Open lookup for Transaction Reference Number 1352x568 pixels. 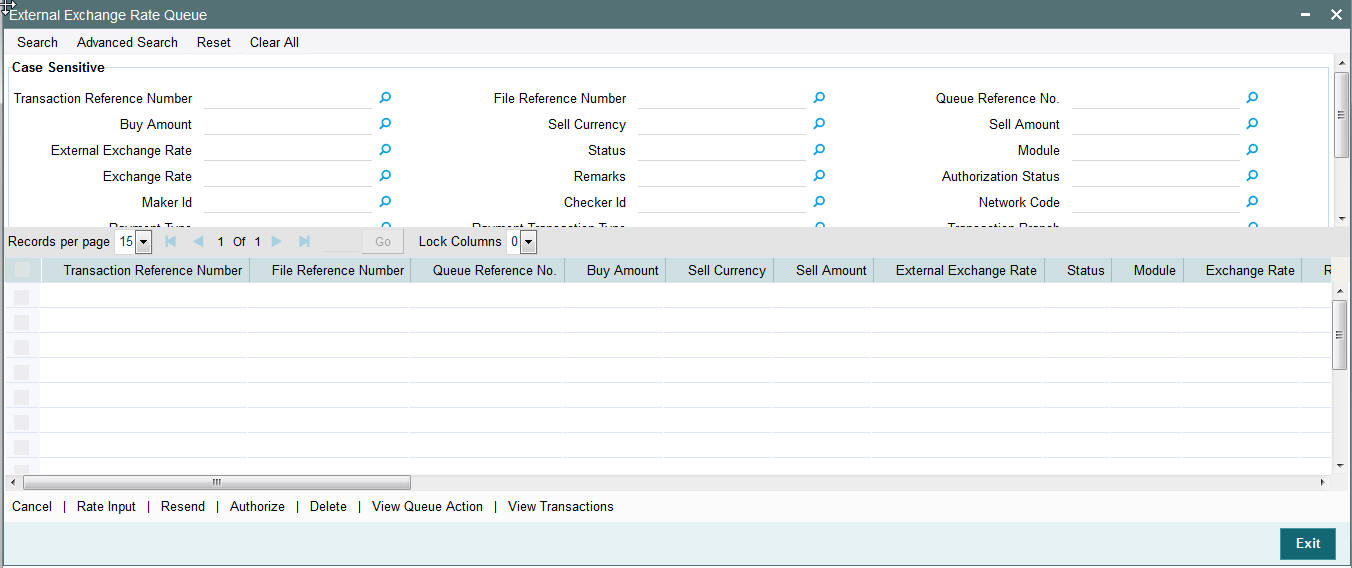pyautogui.click(x=385, y=98)
